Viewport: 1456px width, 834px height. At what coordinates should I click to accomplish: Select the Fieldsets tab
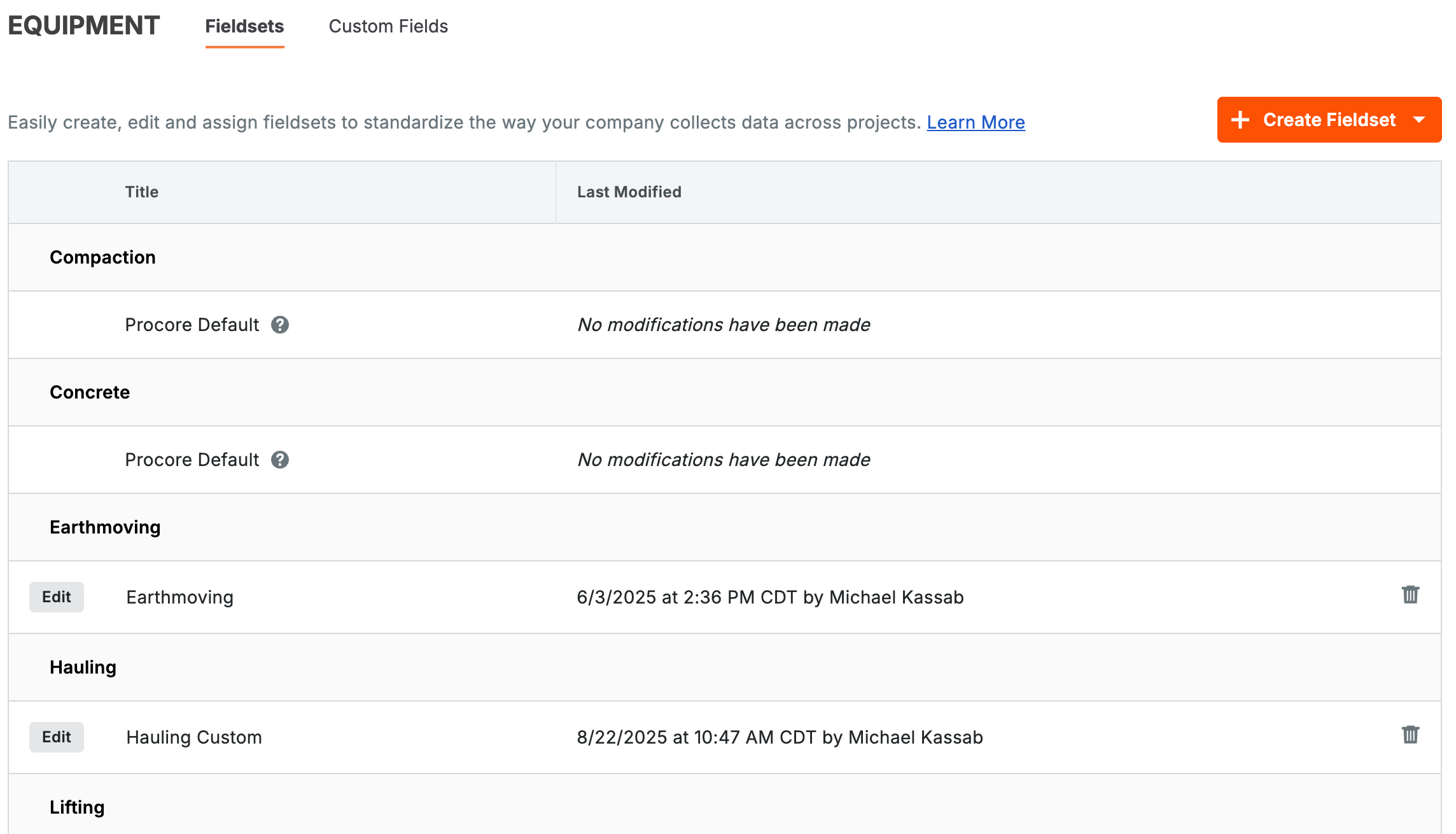[x=244, y=26]
